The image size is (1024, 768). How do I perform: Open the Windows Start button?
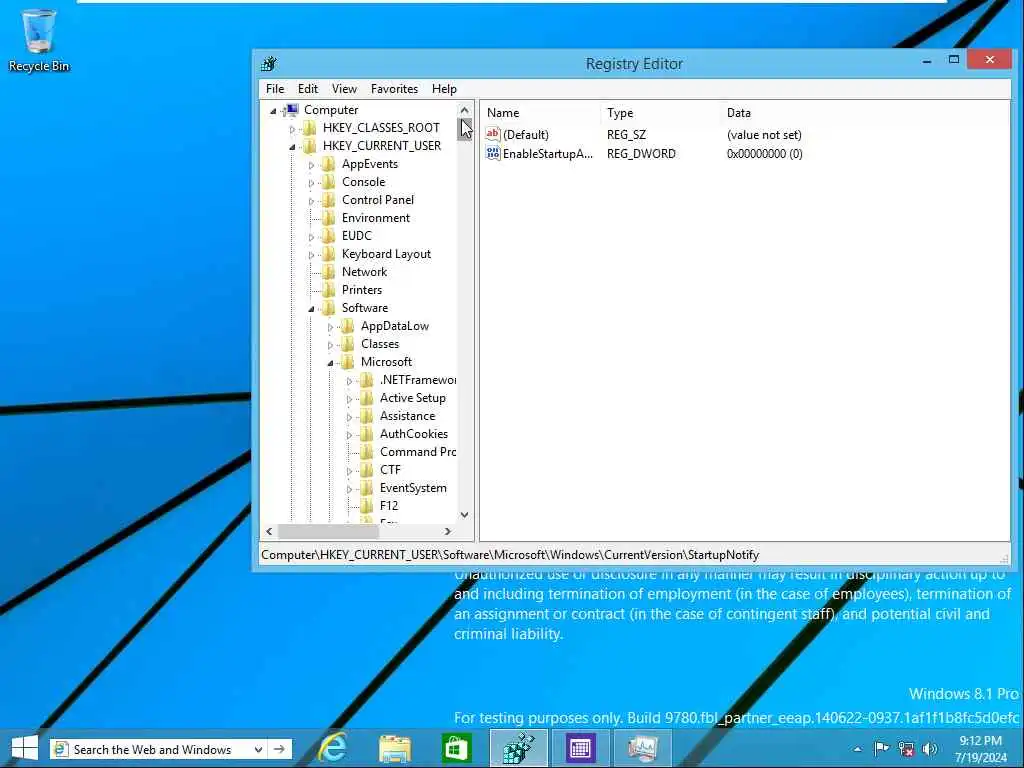pyautogui.click(x=25, y=748)
